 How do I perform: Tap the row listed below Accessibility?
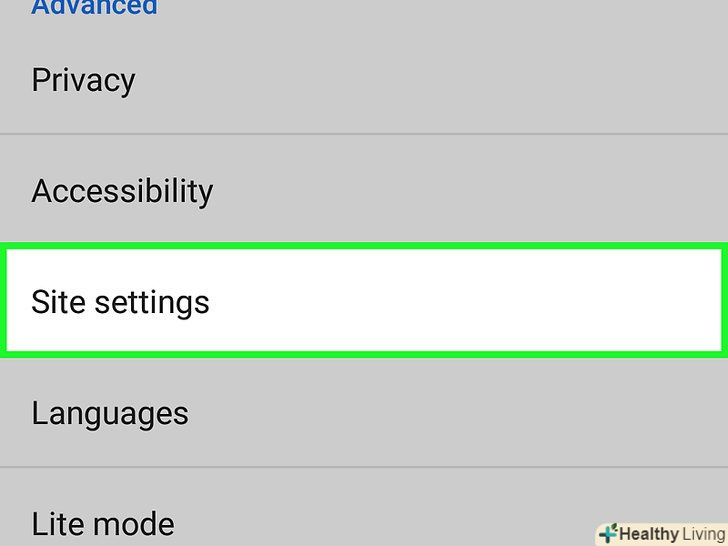click(x=364, y=301)
